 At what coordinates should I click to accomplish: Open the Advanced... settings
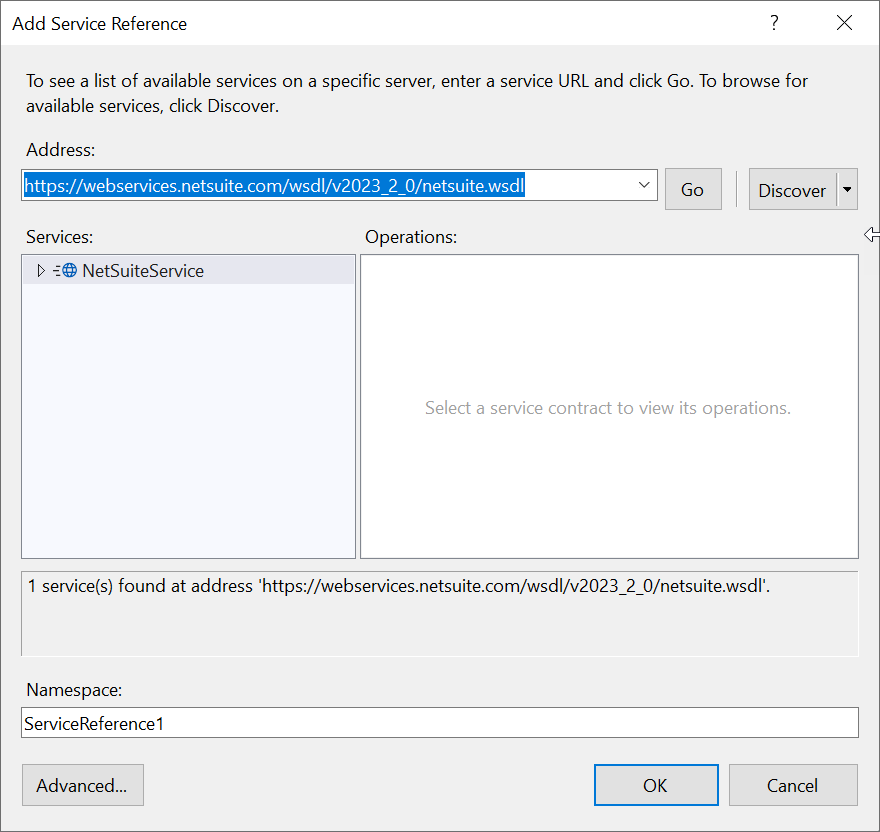[82, 785]
